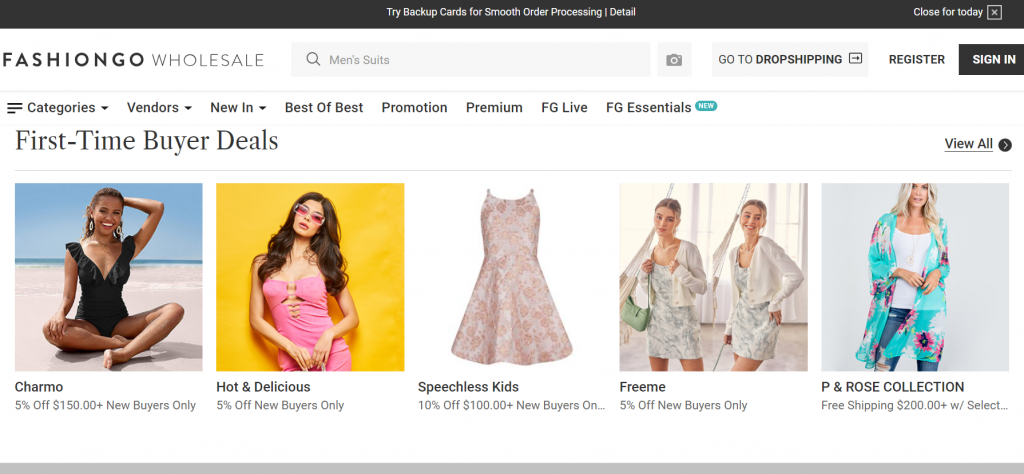This screenshot has height=474, width=1024.
Task: Open FG Live in navigation
Action: coord(564,108)
